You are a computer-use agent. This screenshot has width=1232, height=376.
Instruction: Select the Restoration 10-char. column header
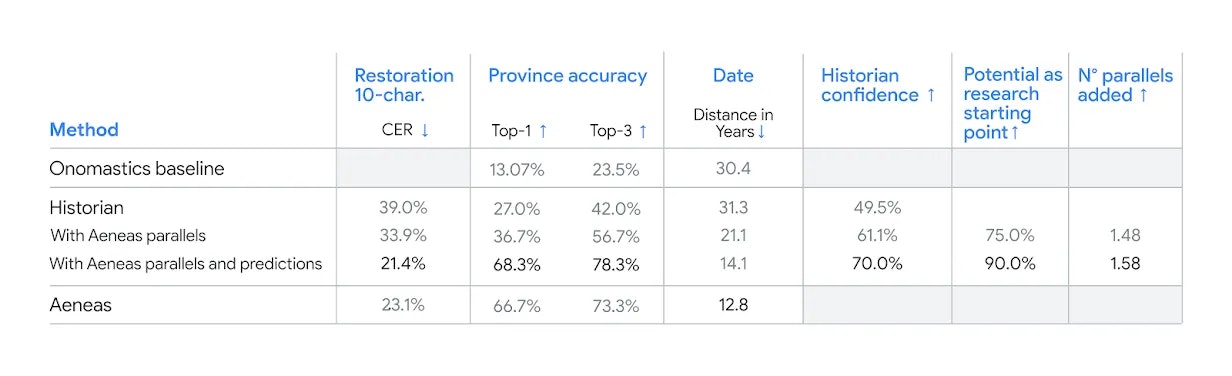pos(404,85)
